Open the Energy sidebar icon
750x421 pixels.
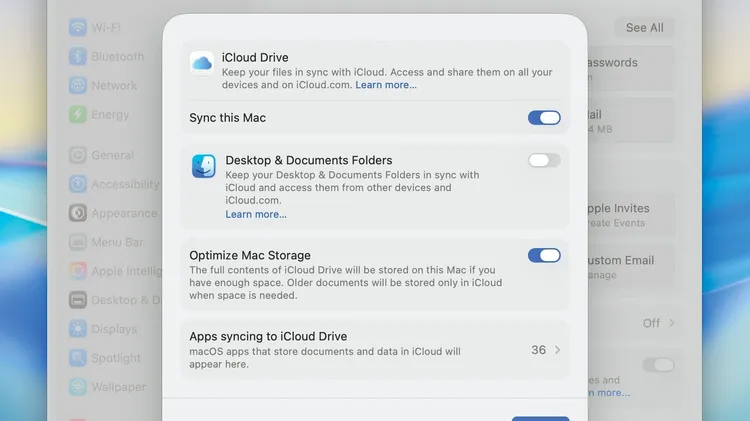tap(78, 115)
